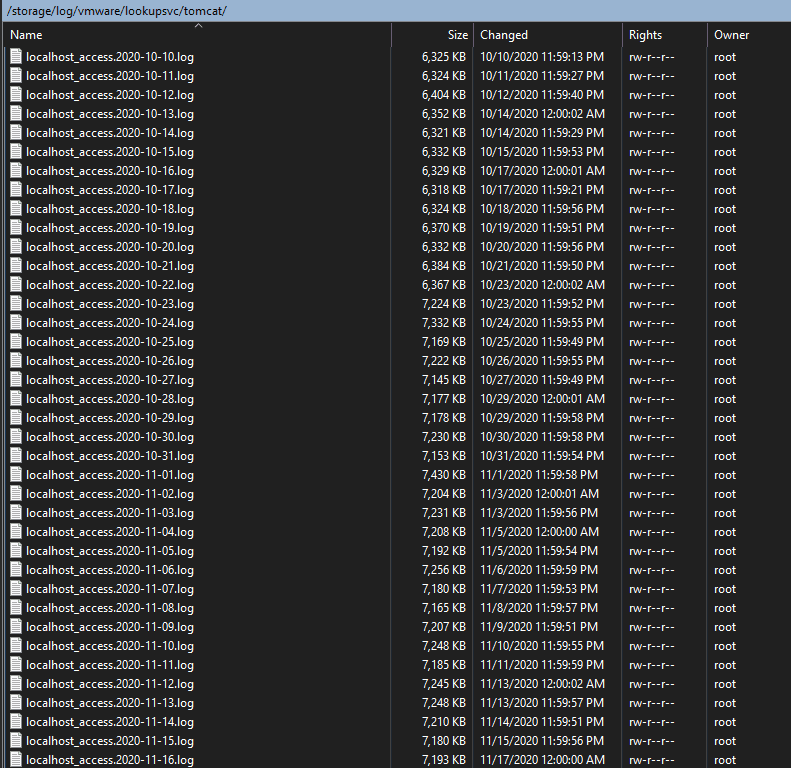Click the file icon for localhost_access.2020-11-08.log
The height and width of the screenshot is (768, 791).
click(16, 608)
